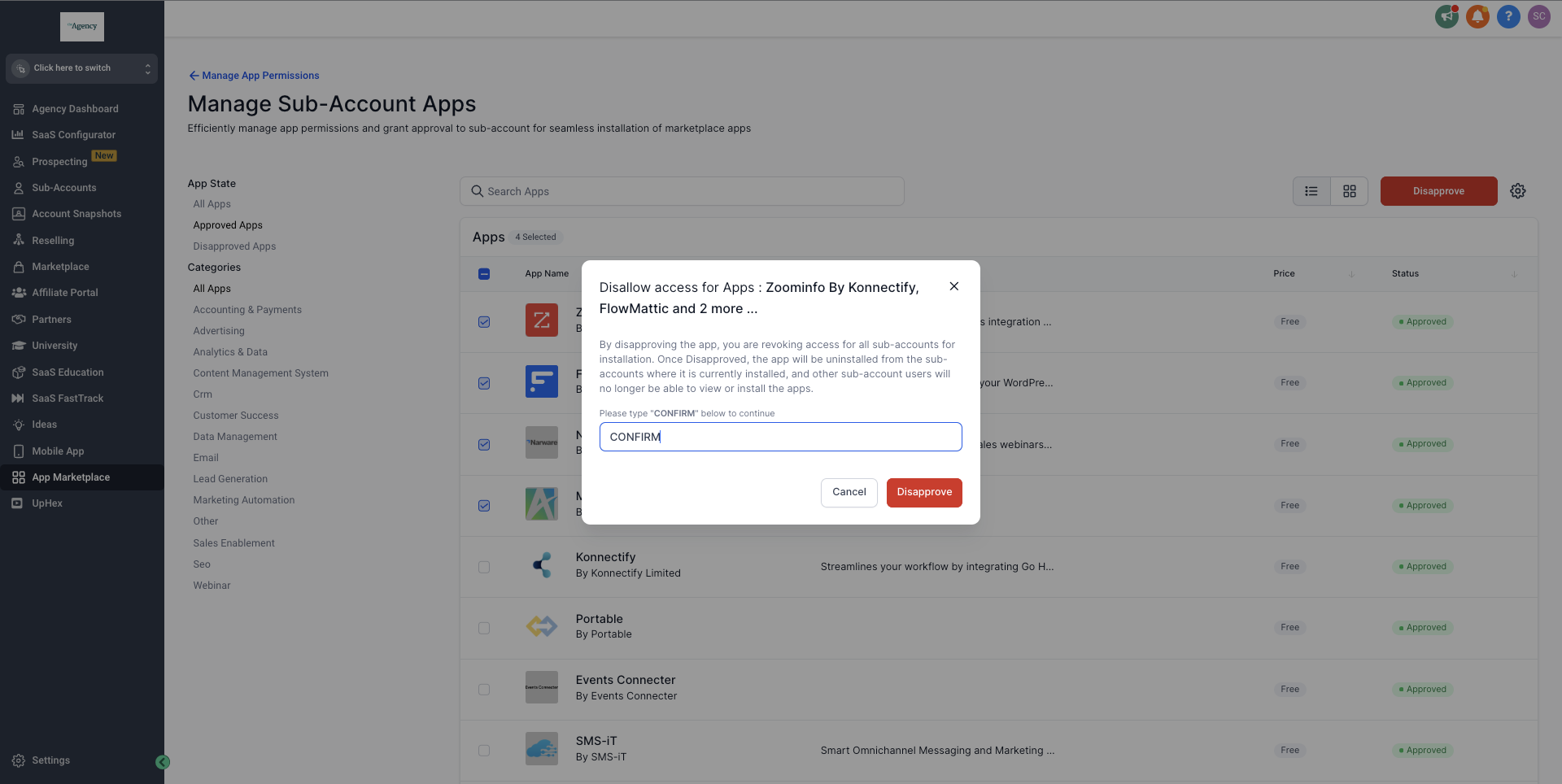The width and height of the screenshot is (1562, 784).
Task: Click the University graduation cap icon
Action: coord(19,346)
